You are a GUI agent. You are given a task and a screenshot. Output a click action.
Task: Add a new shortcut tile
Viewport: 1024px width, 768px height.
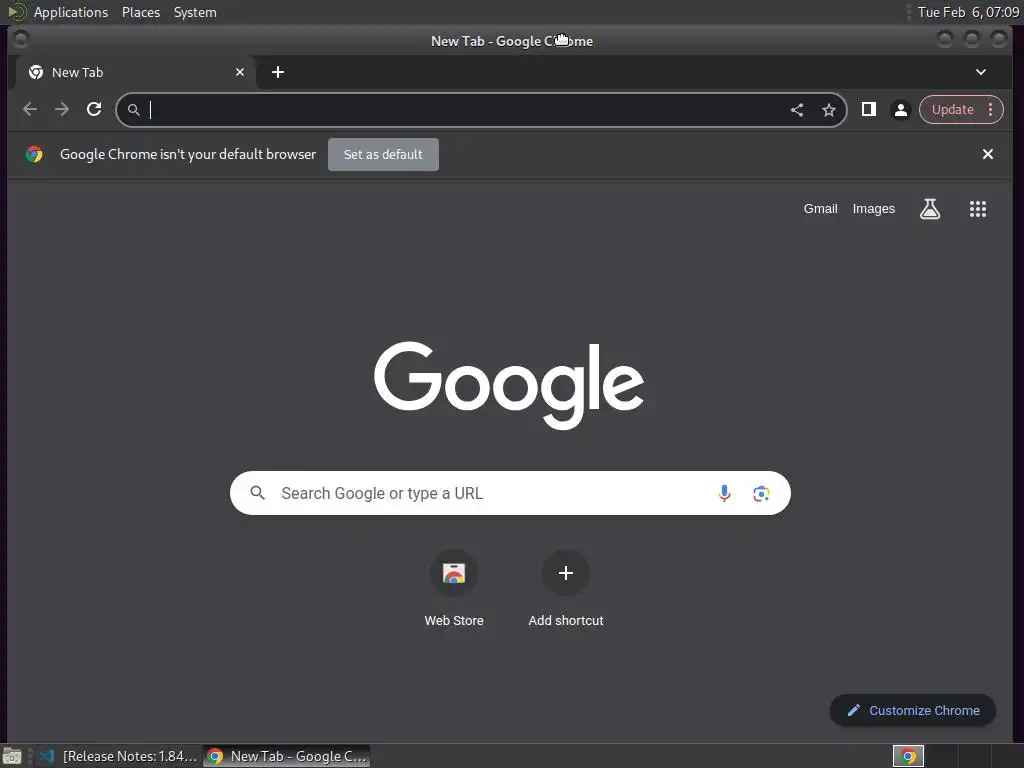[x=566, y=573]
